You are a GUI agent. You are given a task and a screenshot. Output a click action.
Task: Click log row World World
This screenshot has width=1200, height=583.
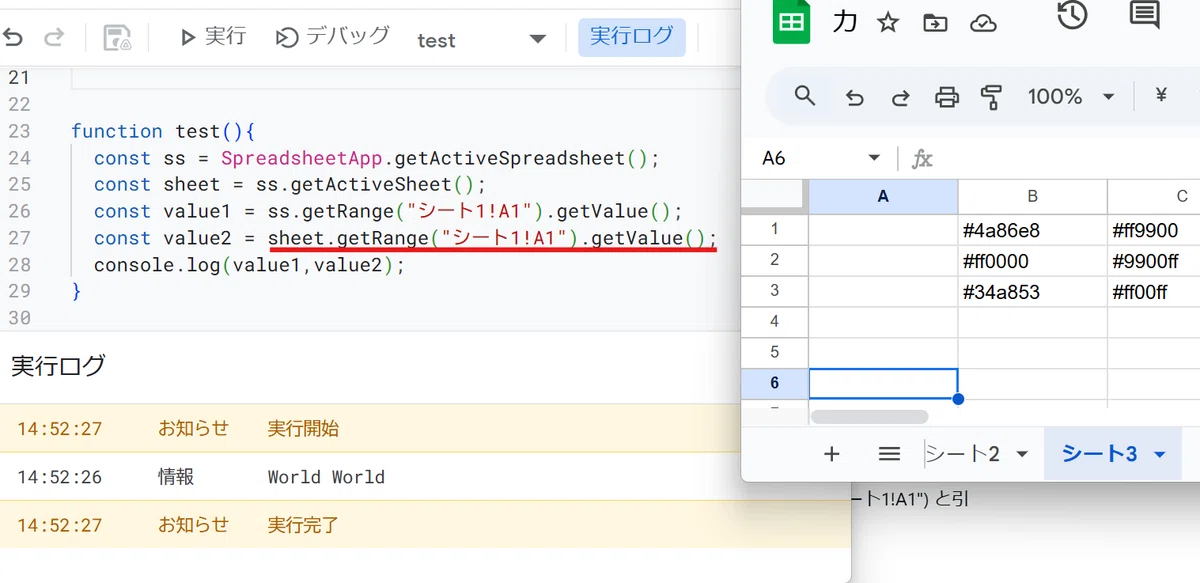click(425, 476)
